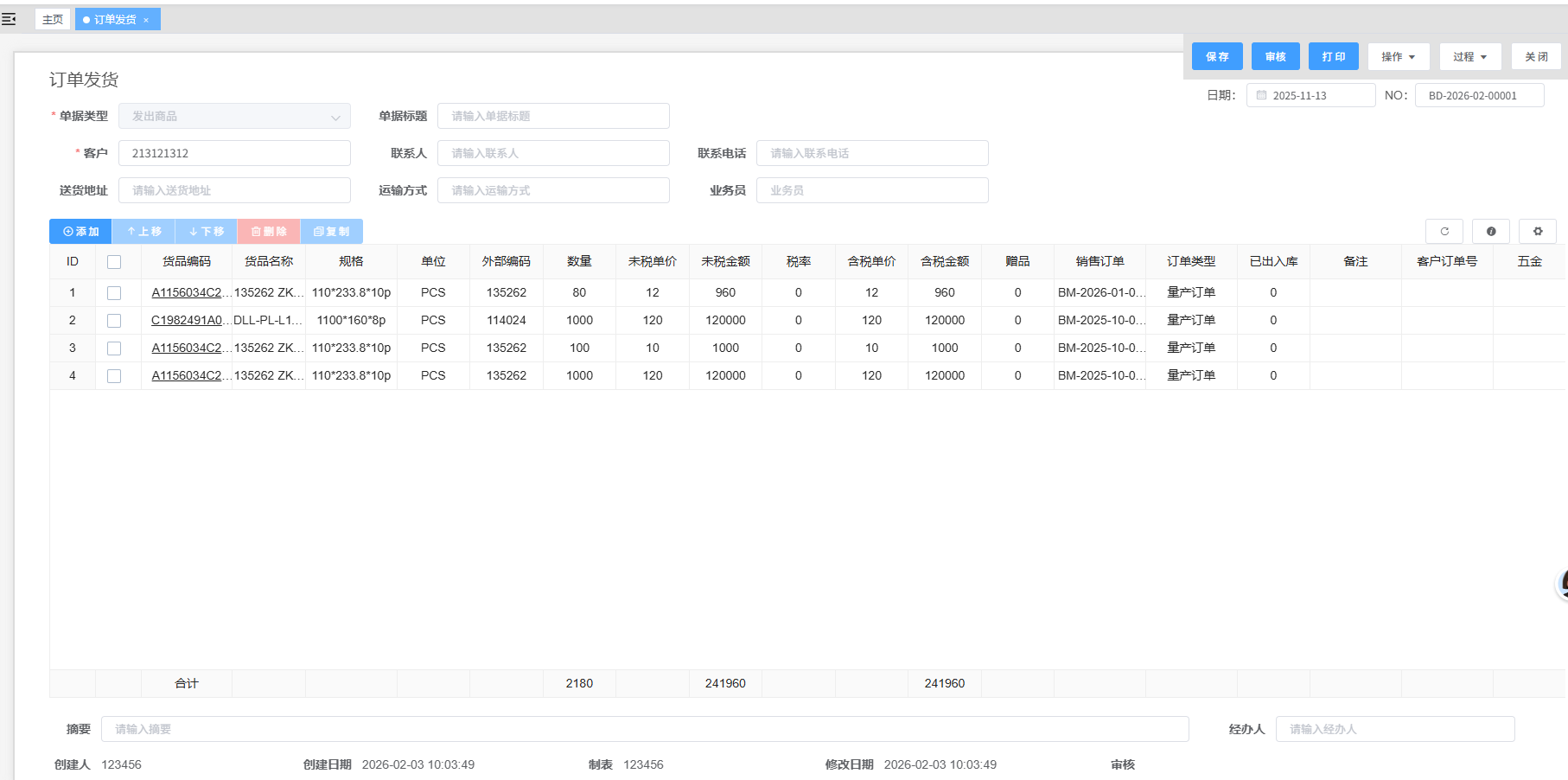The height and width of the screenshot is (780, 1568).
Task: Open the 操作 dropdown menu
Action: pyautogui.click(x=1398, y=57)
